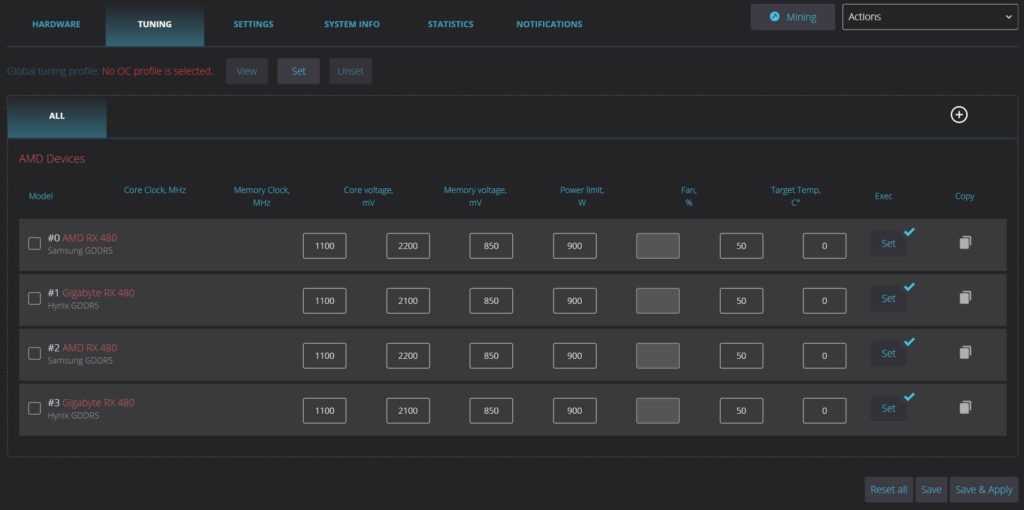Click the 2200 memory clock field for device #0
Viewport: 1024px width, 510px height.
[408, 245]
